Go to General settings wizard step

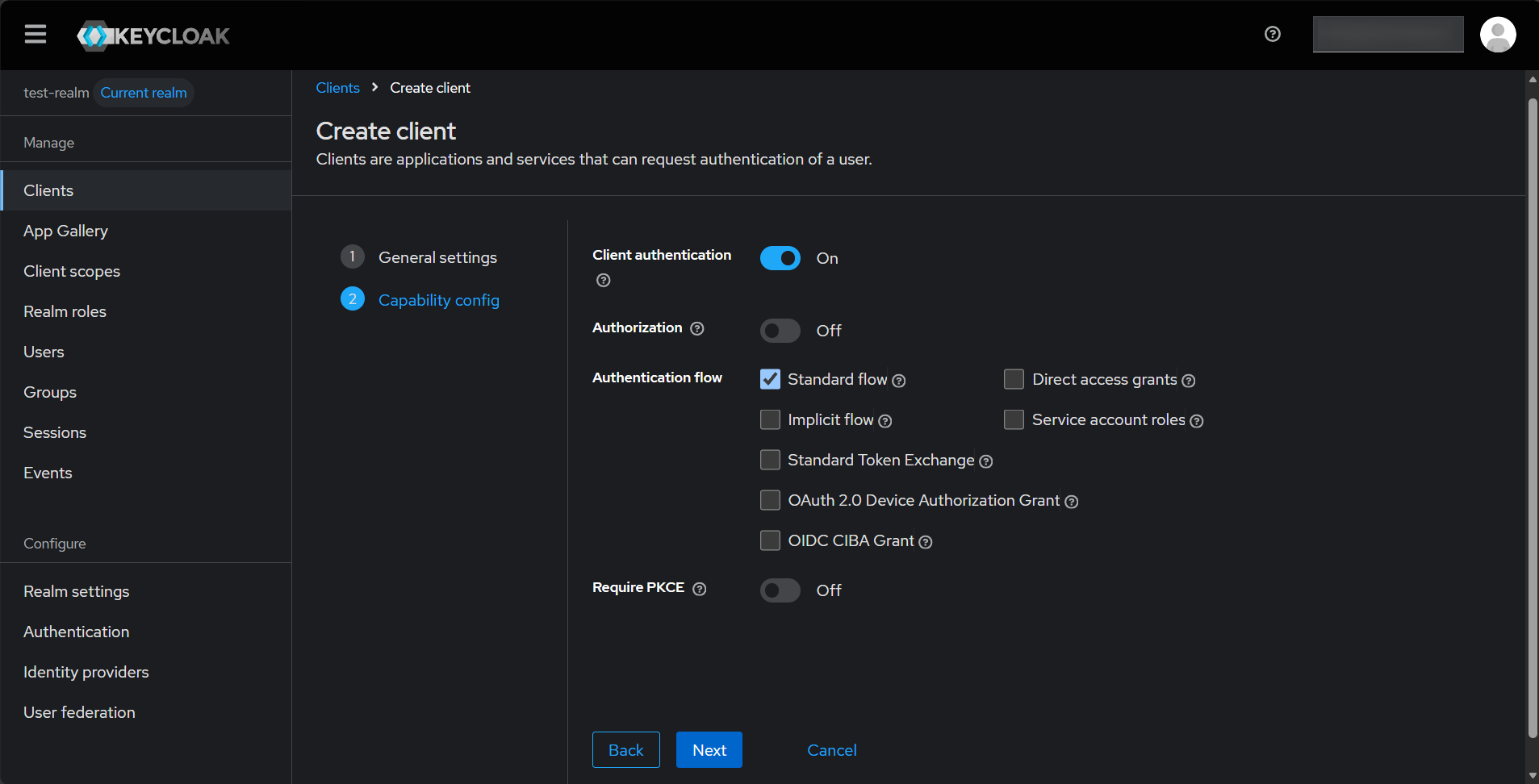(420, 257)
